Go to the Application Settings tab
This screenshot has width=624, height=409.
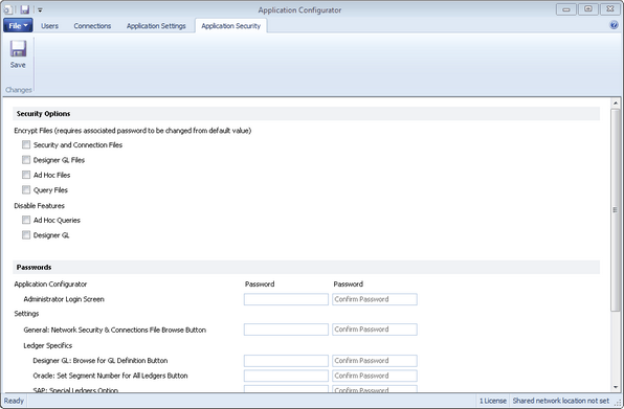pyautogui.click(x=156, y=25)
